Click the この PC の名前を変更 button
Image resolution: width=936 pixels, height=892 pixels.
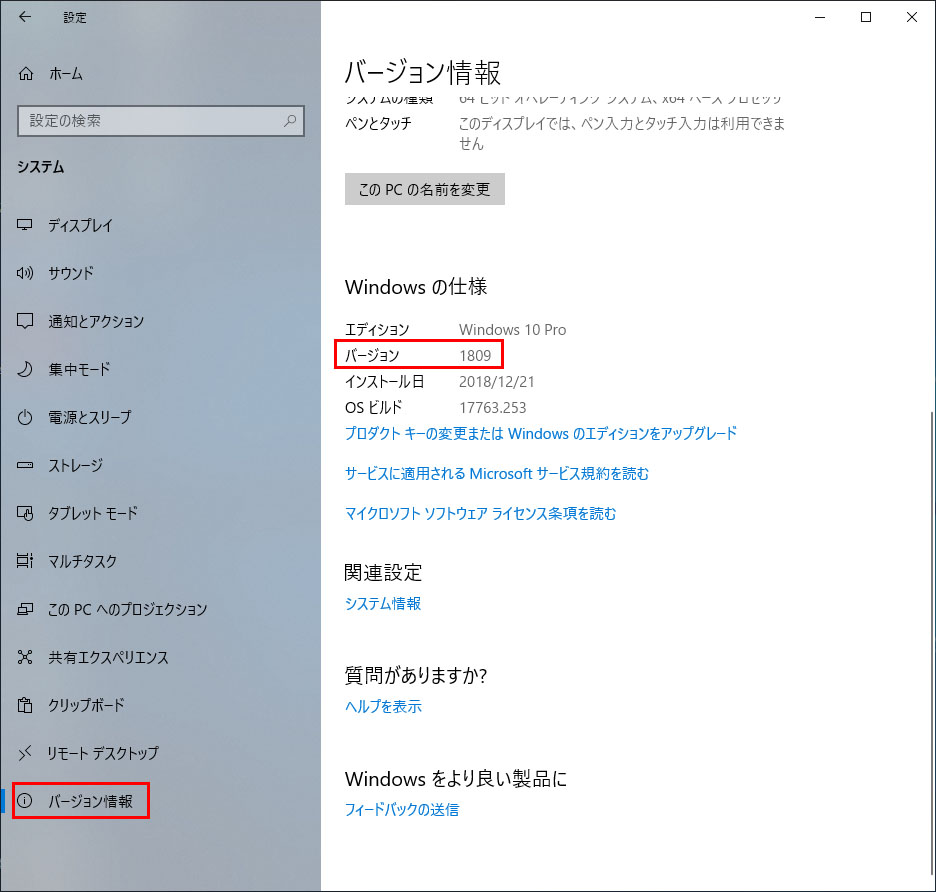pyautogui.click(x=424, y=189)
